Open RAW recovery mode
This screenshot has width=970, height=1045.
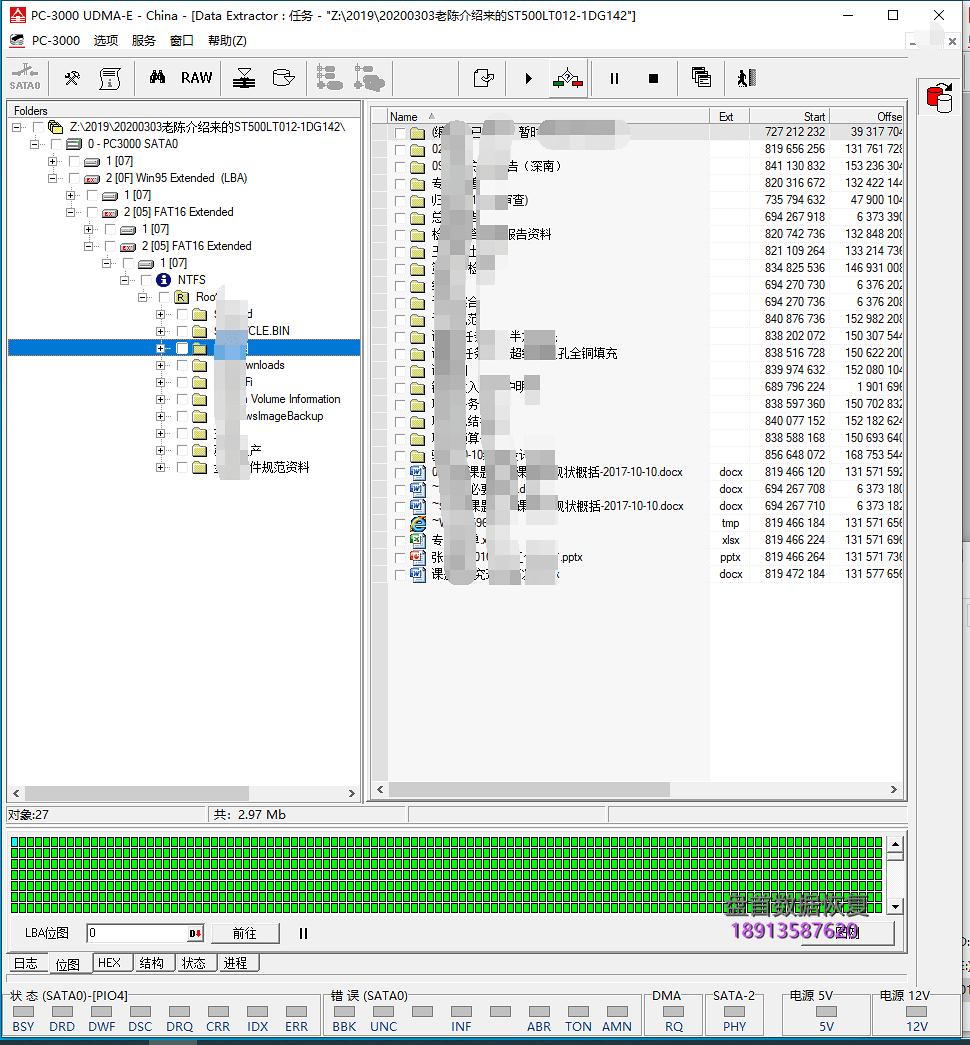click(x=197, y=78)
